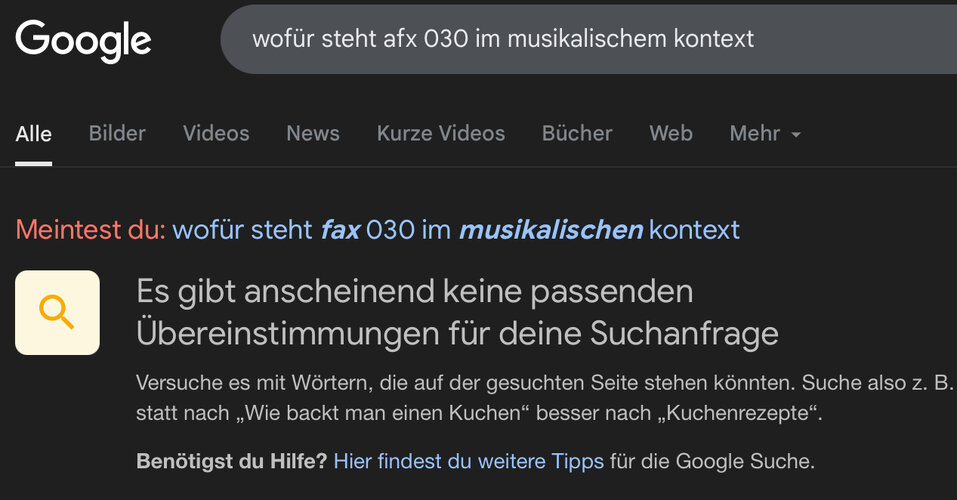Select the Alle tab

(34, 134)
